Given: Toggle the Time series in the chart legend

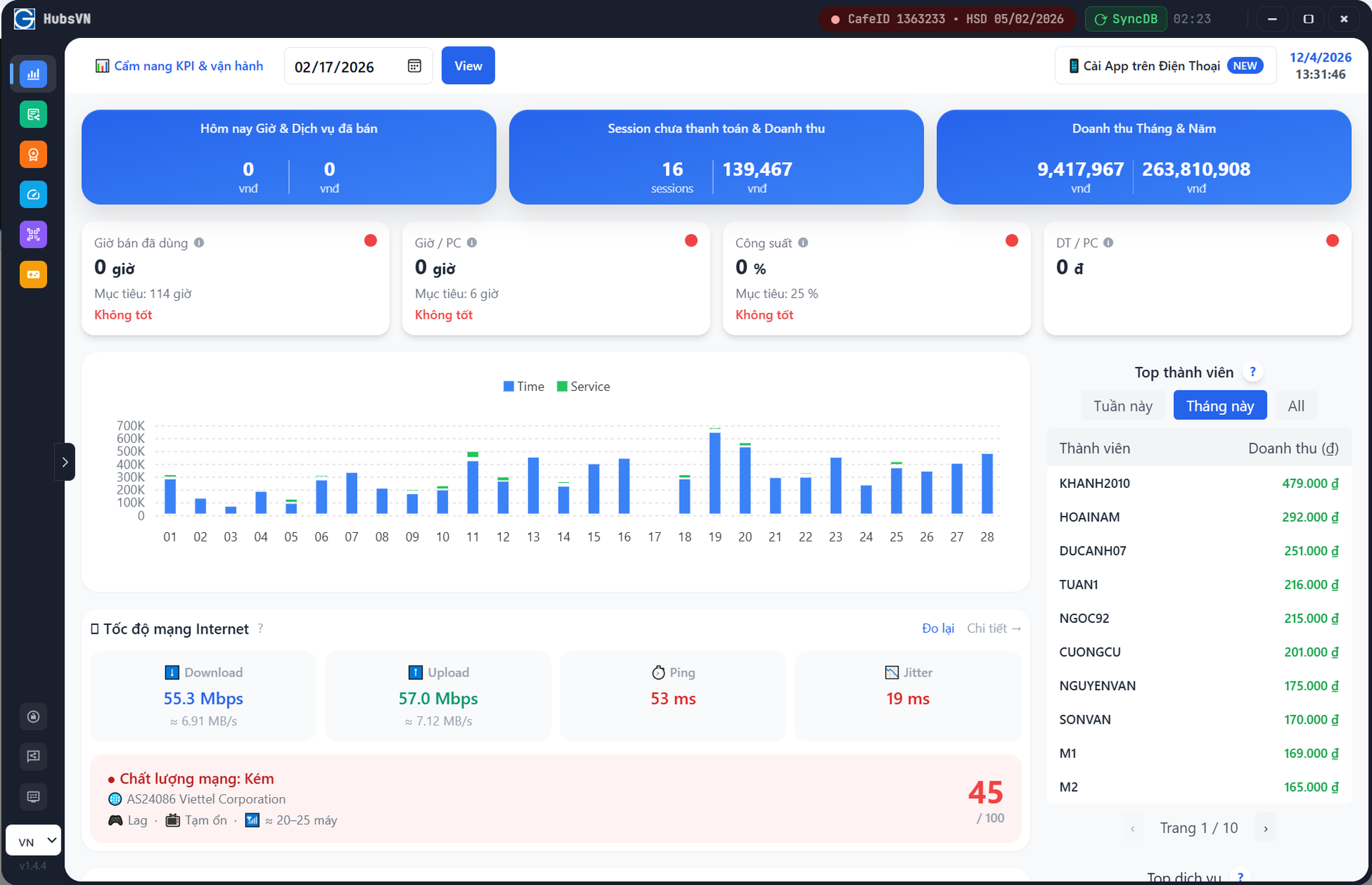Looking at the screenshot, I should tap(524, 386).
